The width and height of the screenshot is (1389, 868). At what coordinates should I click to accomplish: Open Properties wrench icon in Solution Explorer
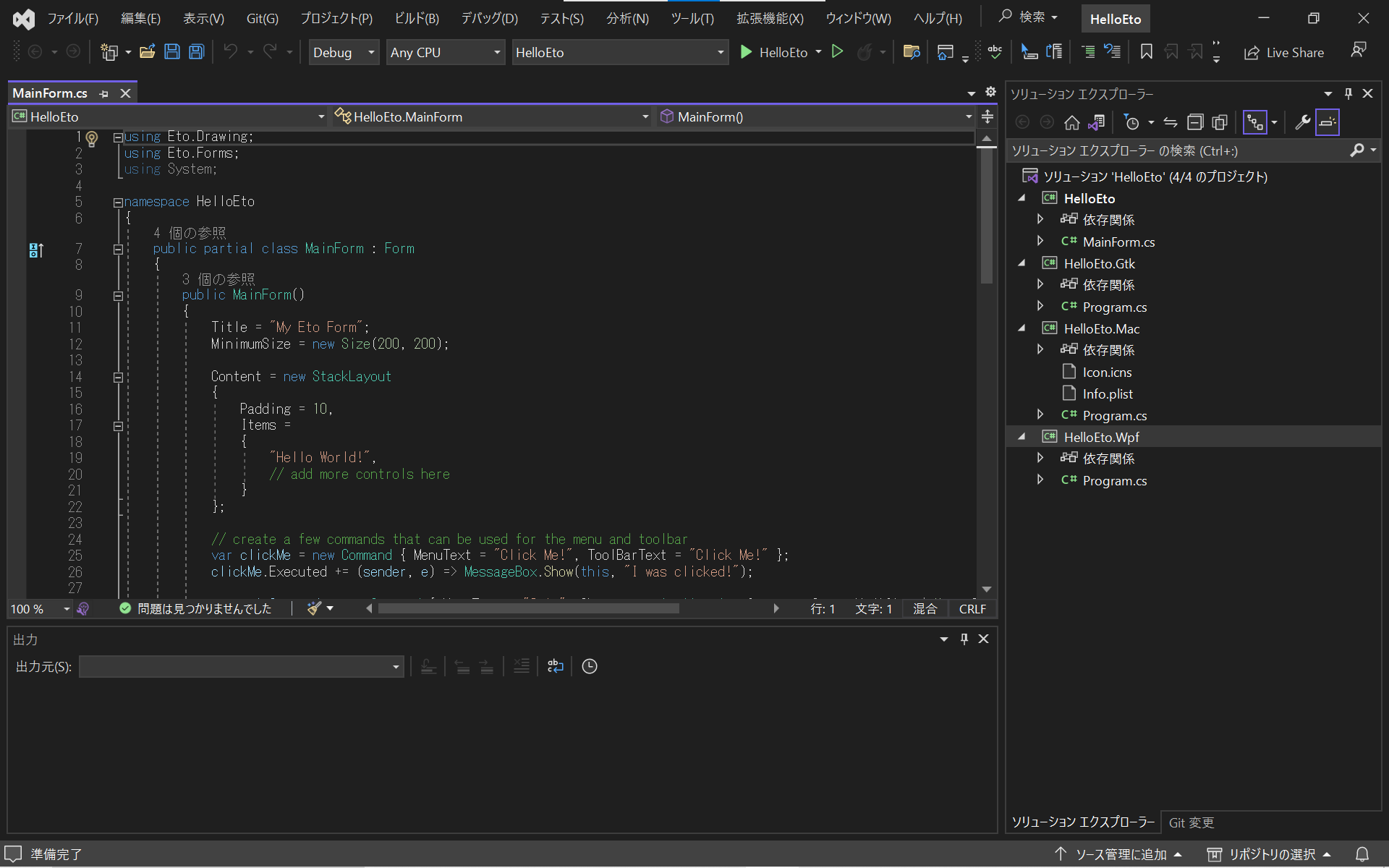(1302, 123)
